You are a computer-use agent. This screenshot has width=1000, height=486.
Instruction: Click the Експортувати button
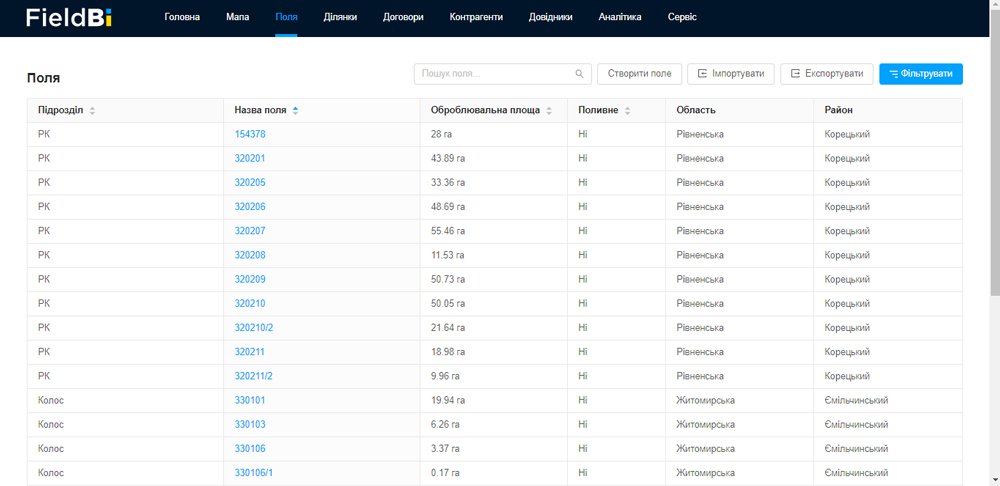point(827,74)
